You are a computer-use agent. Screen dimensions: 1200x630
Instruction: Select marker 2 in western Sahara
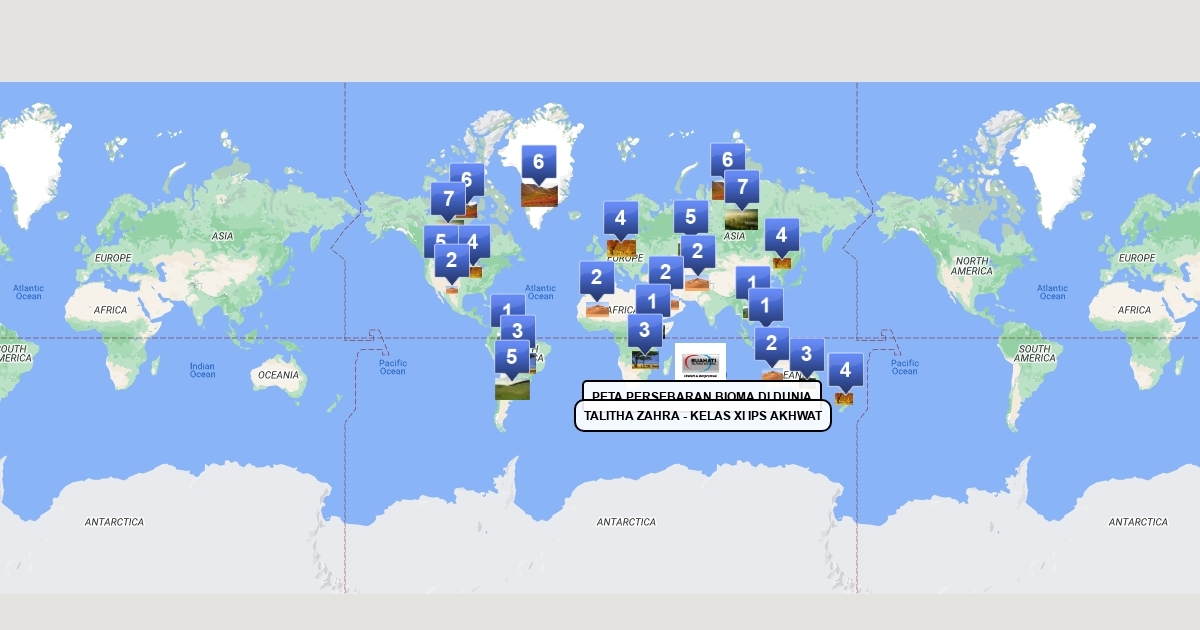point(596,277)
